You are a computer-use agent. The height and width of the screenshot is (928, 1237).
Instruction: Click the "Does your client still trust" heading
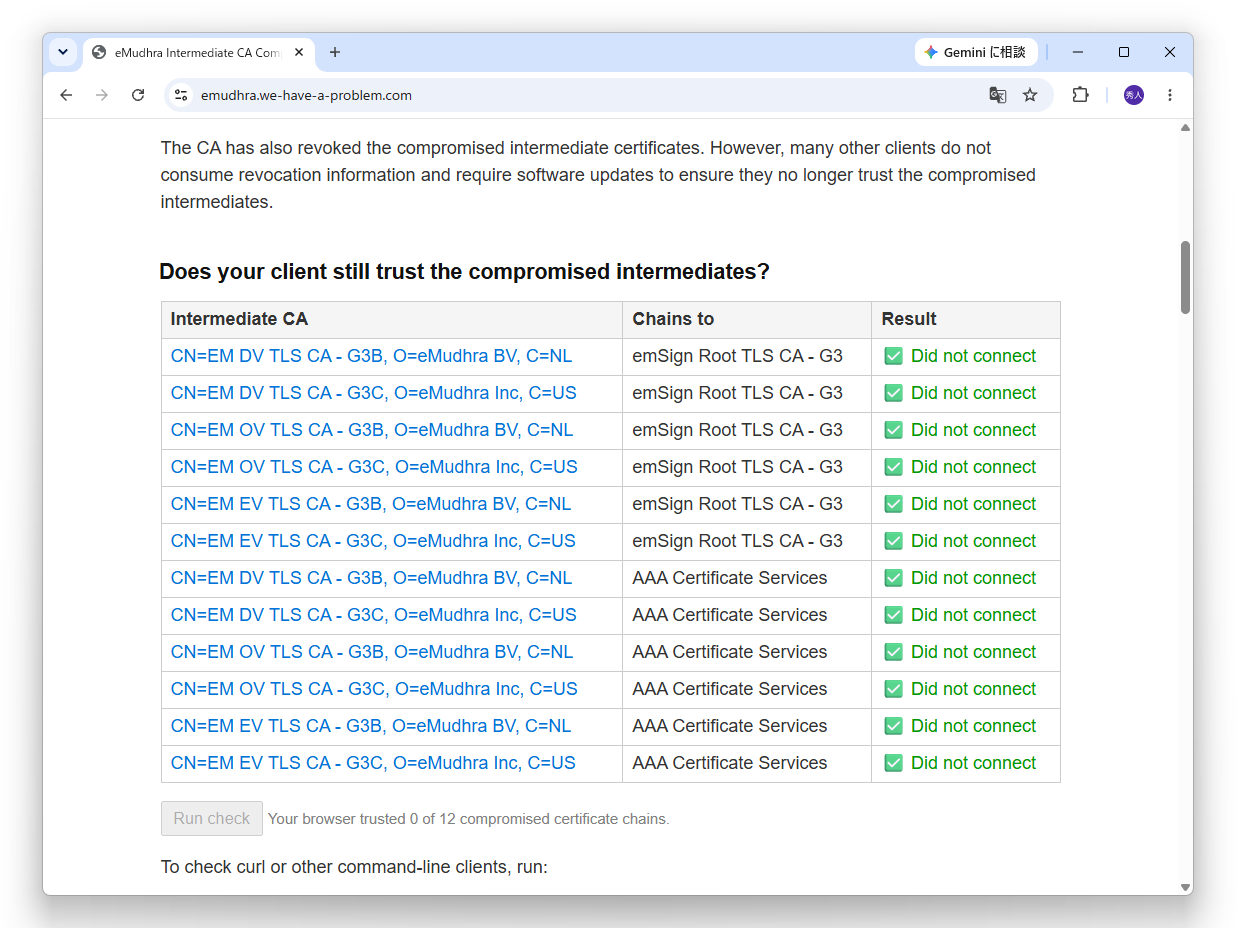pyautogui.click(x=464, y=272)
